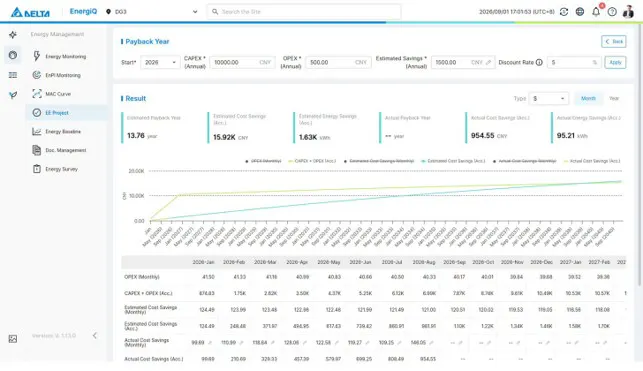Toggle Estimated Cost Savings (Monthly) legend series

[379, 161]
